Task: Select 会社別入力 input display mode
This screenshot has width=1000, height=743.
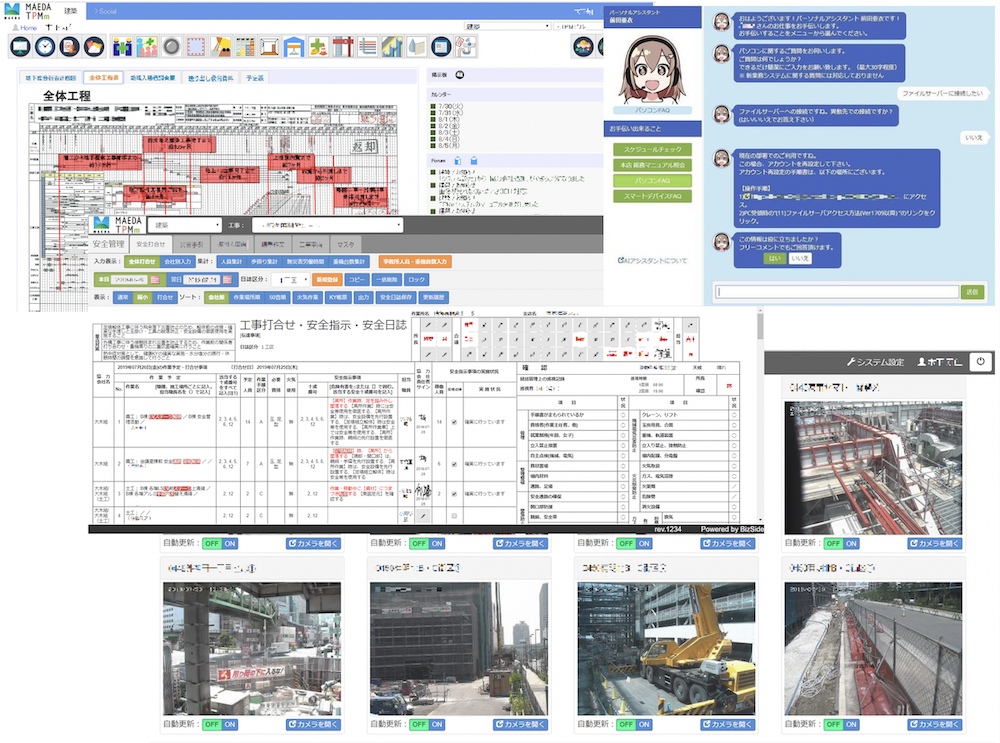Action: [178, 261]
